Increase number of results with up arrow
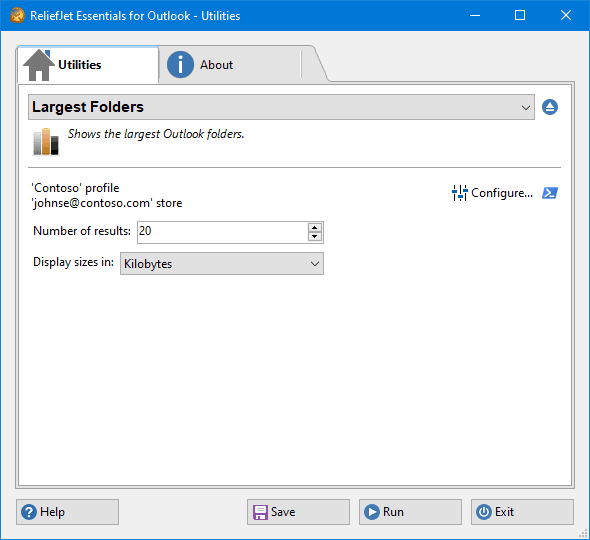This screenshot has height=540, width=590. [x=315, y=228]
